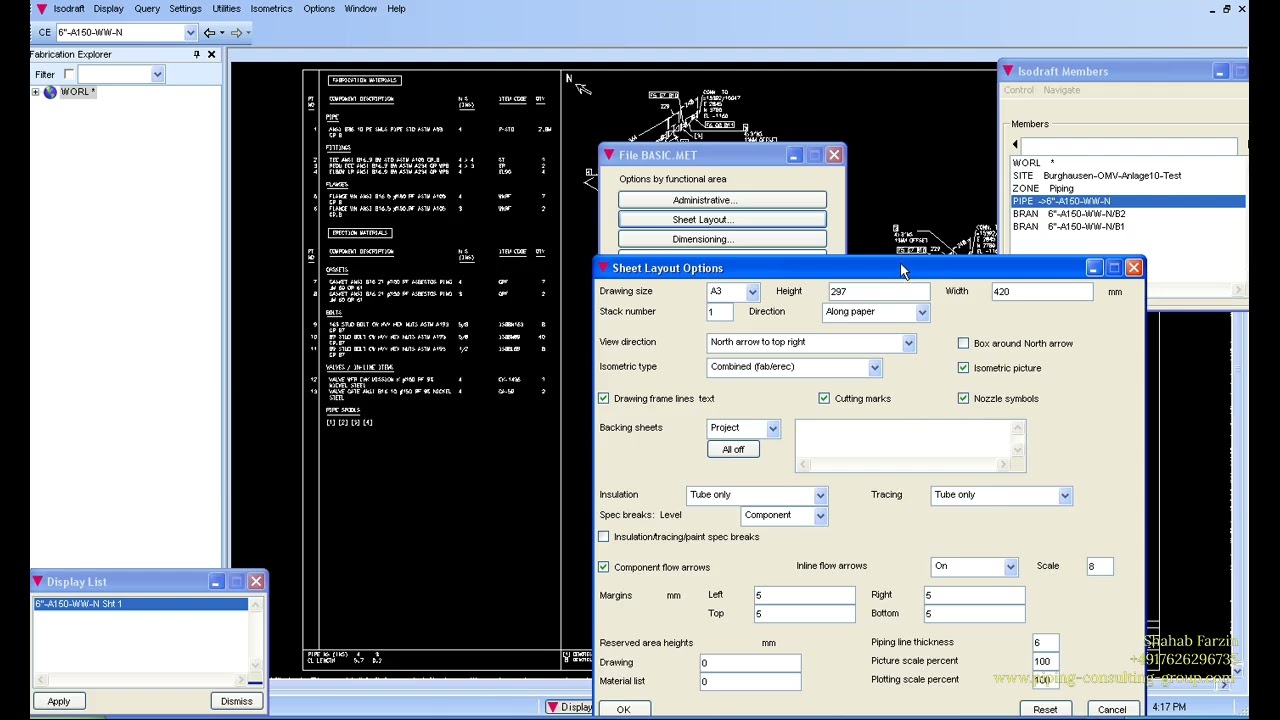Click Picture scale percent field

coord(1045,661)
